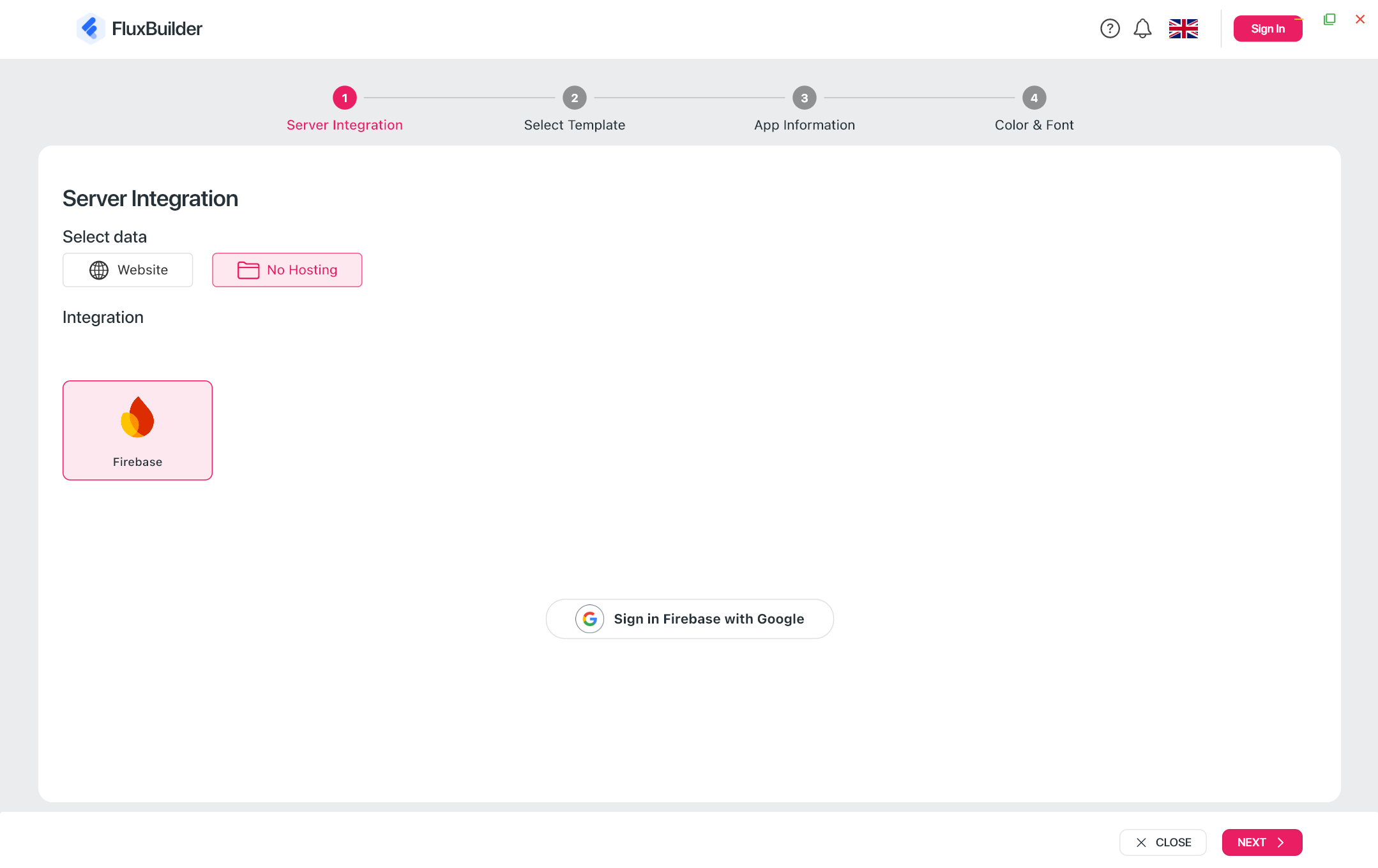Open the help question mark icon
1378x868 pixels.
click(1110, 29)
